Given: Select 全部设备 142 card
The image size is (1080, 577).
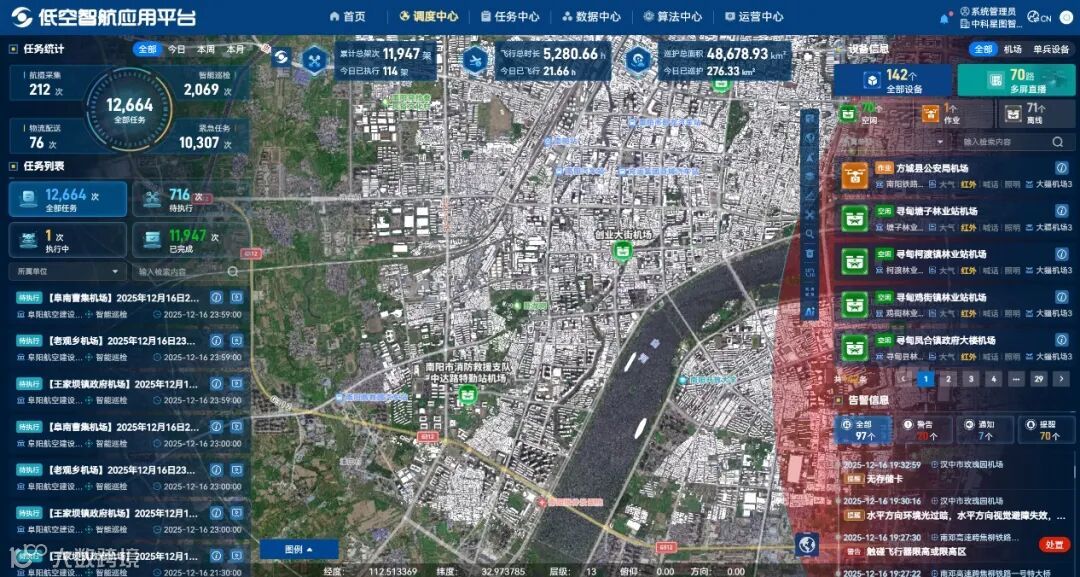Looking at the screenshot, I should pyautogui.click(x=893, y=80).
